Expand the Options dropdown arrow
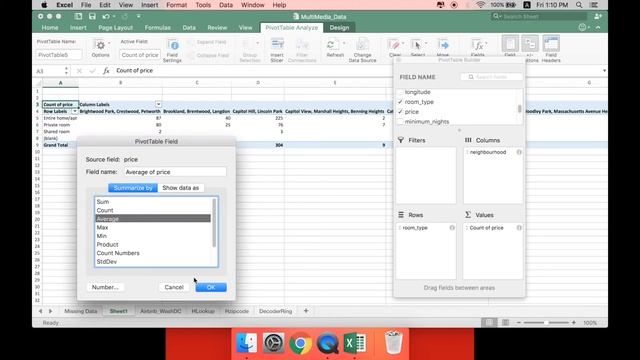This screenshot has height=360, width=640. click(109, 43)
